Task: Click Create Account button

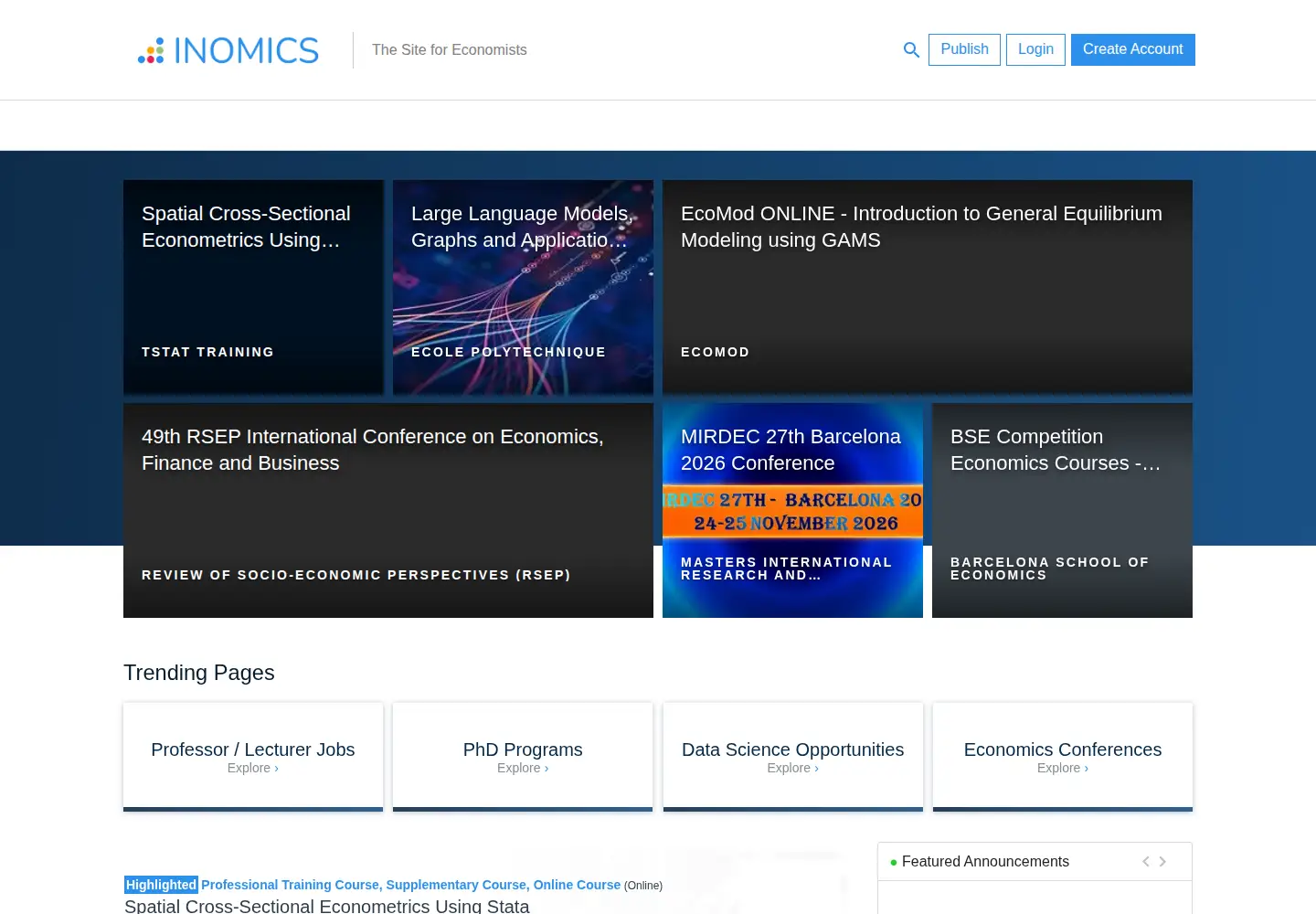Action: click(x=1133, y=49)
